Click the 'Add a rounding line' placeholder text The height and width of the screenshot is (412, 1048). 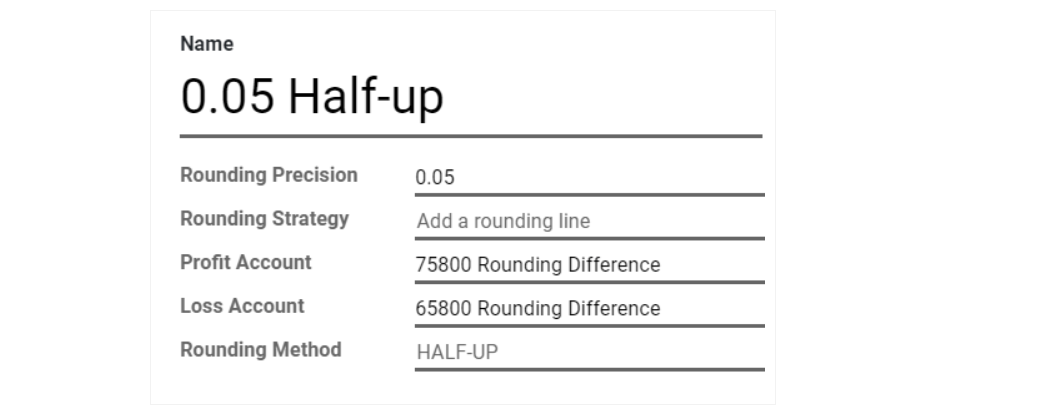point(503,221)
